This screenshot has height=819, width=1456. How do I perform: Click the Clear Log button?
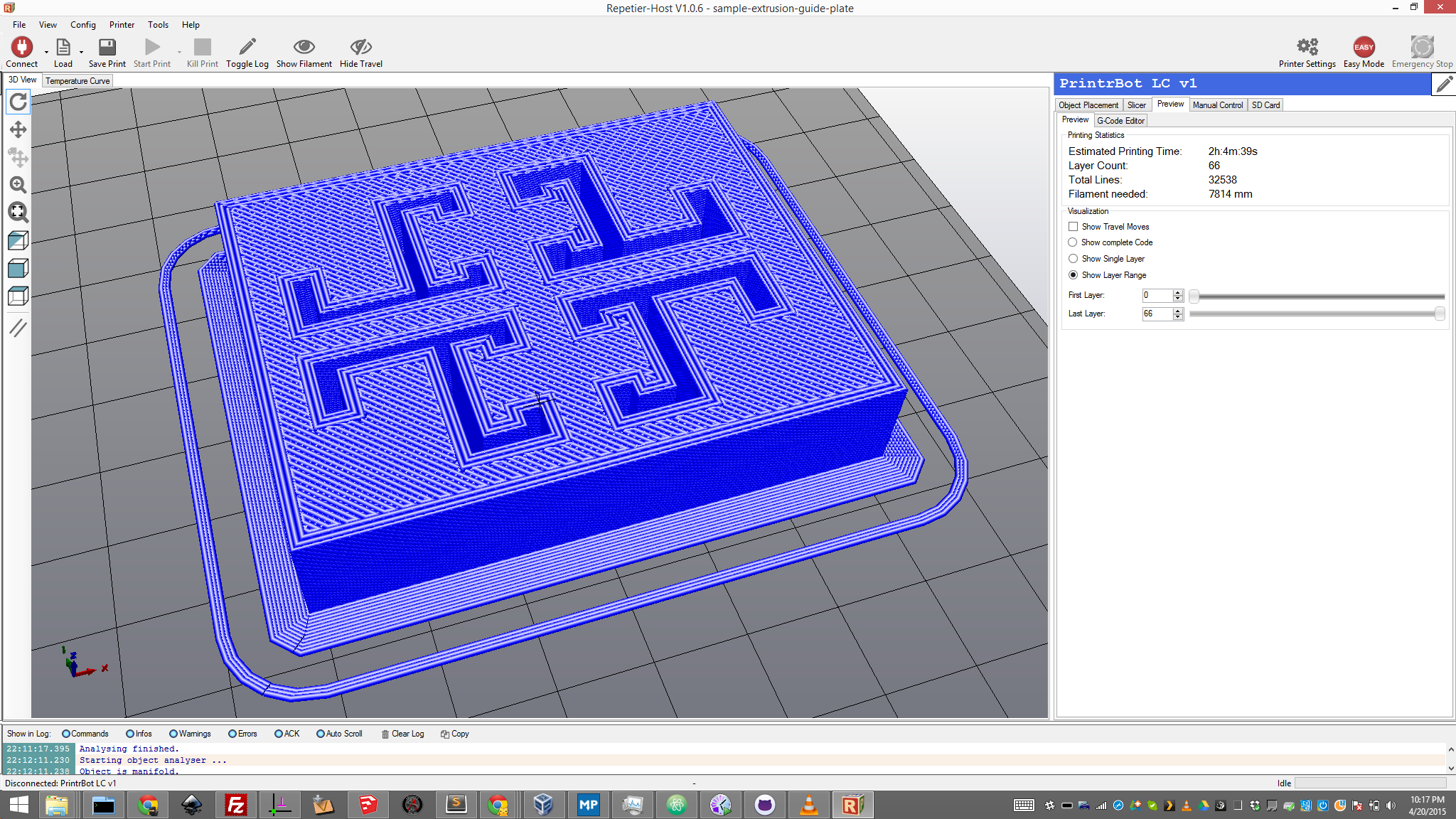pos(402,734)
